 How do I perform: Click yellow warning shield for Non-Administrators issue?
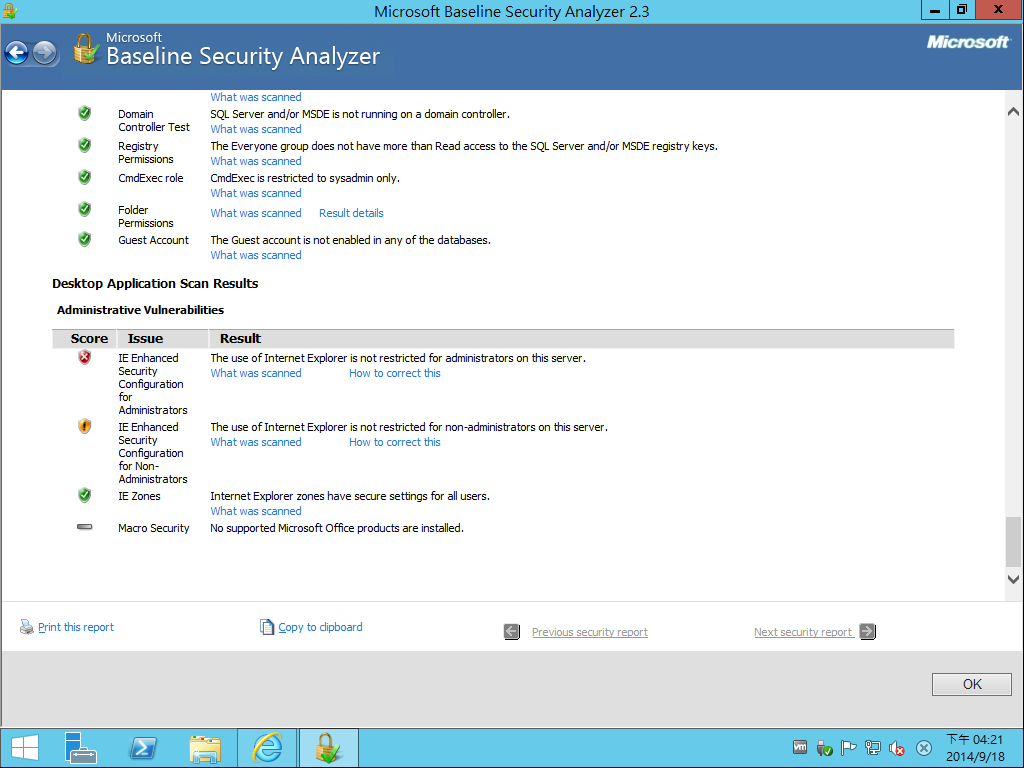click(x=84, y=426)
